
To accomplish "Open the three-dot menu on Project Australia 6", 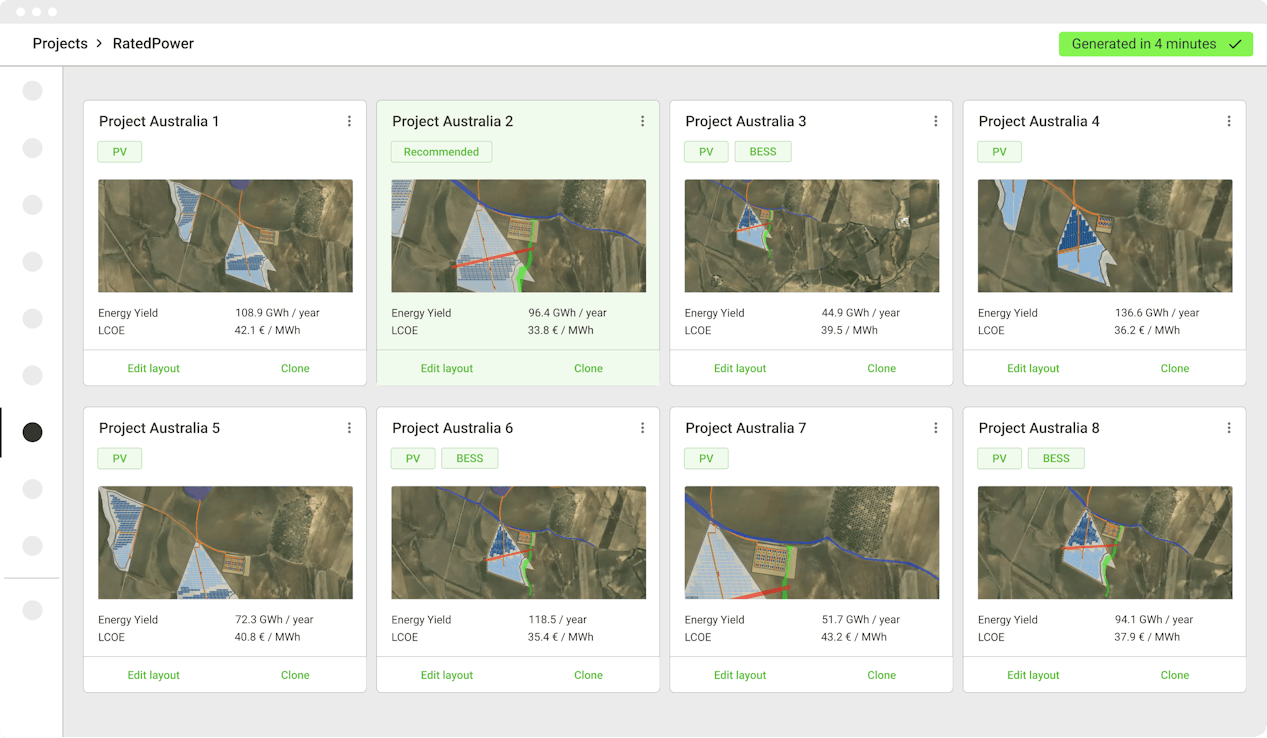I will [642, 428].
